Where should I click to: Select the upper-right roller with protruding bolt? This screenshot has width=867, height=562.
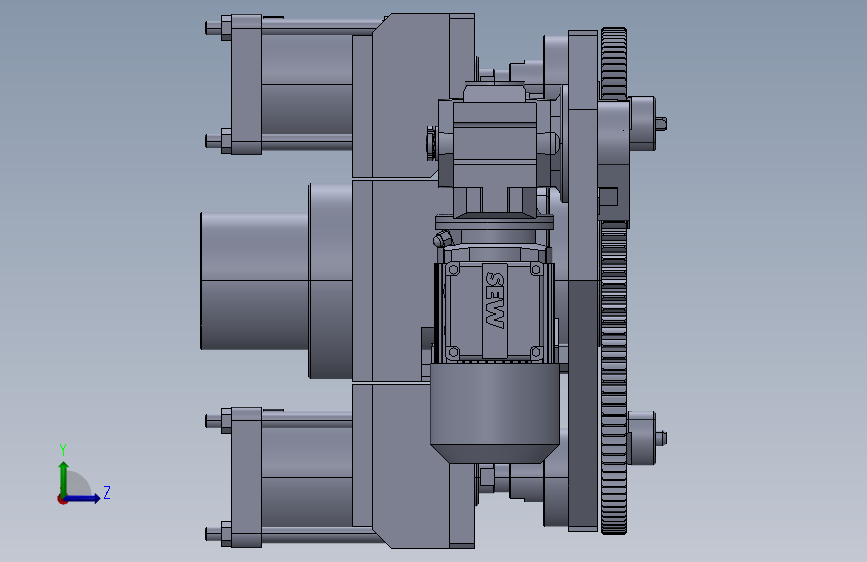(643, 123)
